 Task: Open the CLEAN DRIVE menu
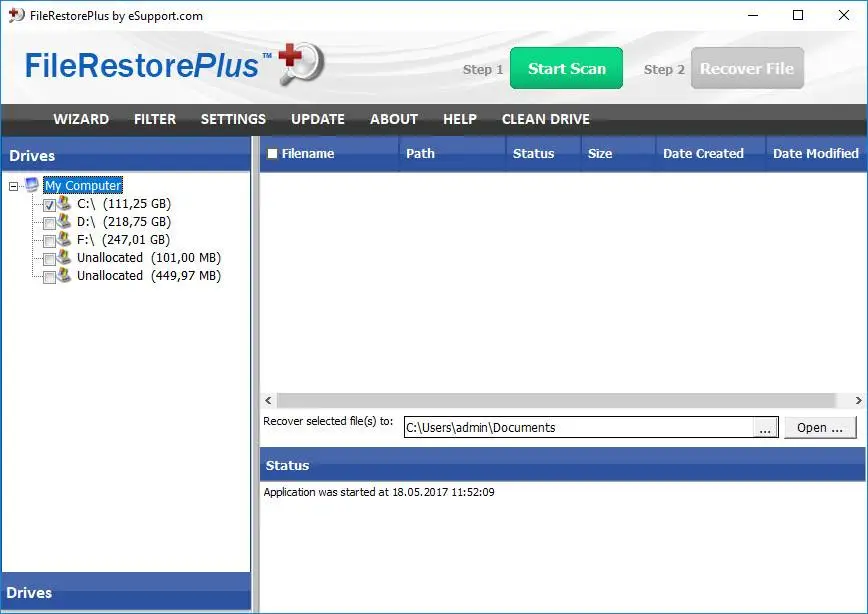coord(545,119)
